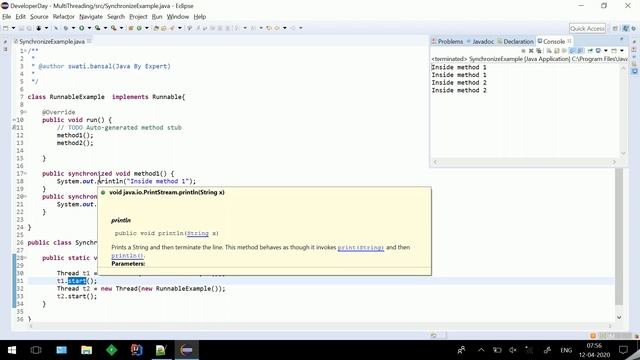Select the SynchronizeExample.java editor tab

click(52, 41)
